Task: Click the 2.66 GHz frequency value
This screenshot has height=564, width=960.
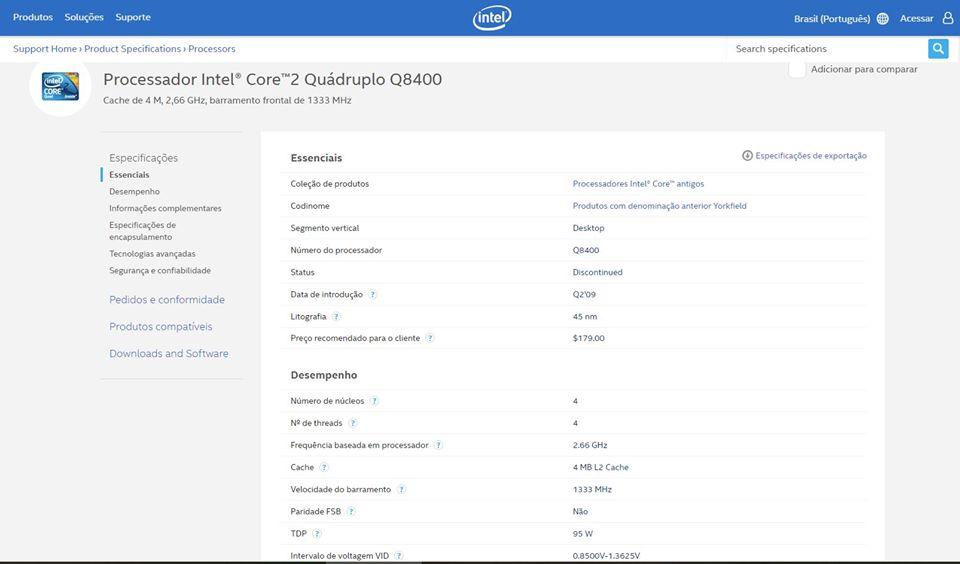Action: coord(590,445)
